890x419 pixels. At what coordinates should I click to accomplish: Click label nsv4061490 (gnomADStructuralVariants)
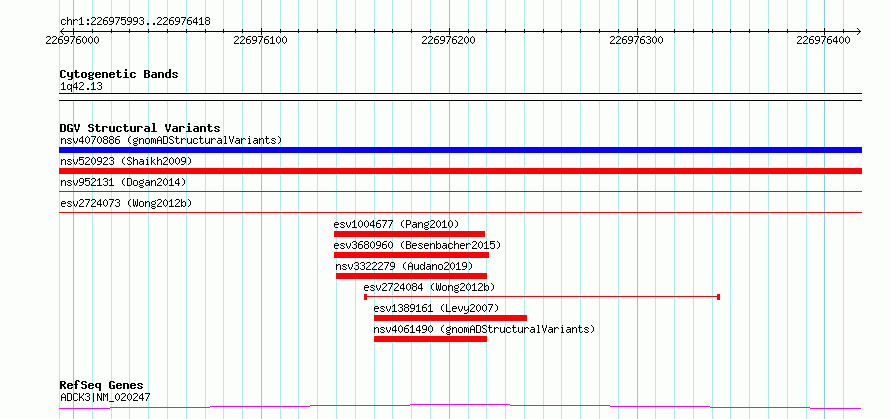tap(484, 329)
